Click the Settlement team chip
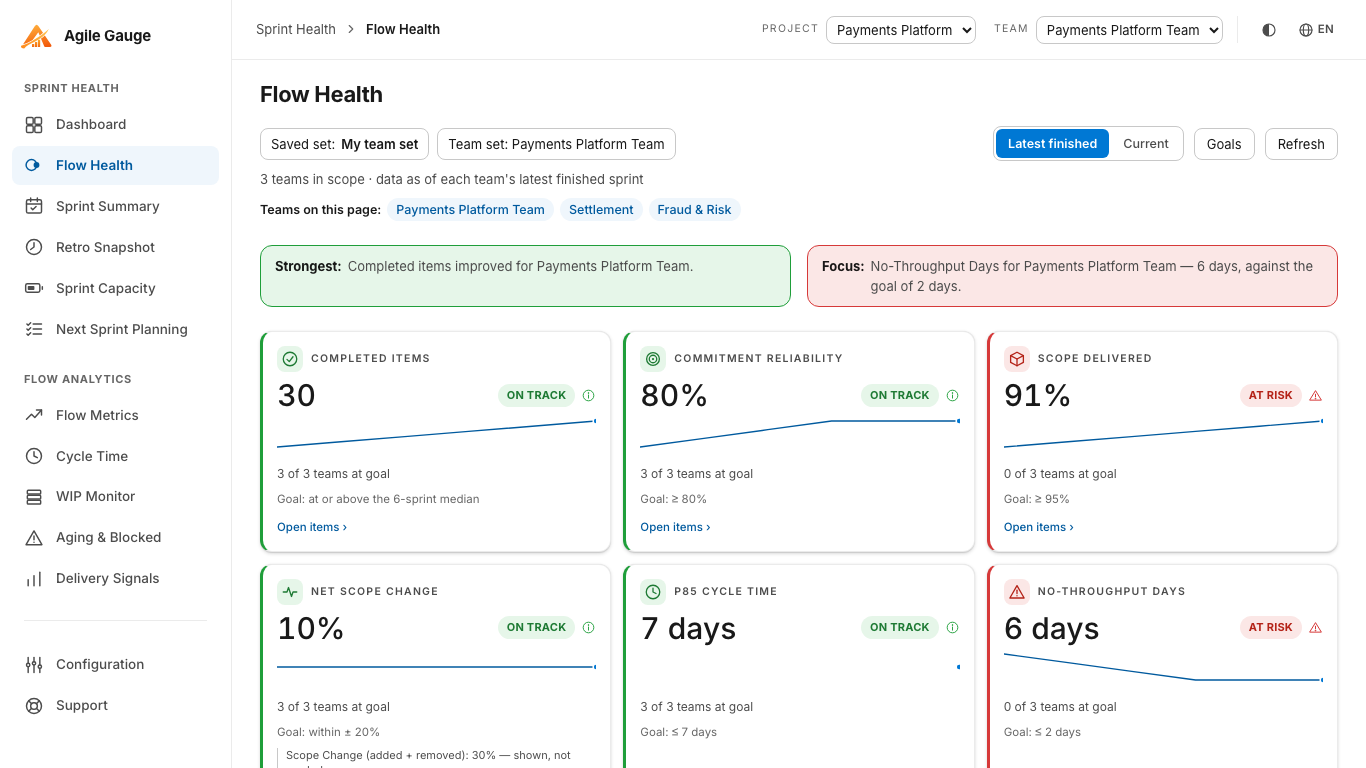 (x=601, y=210)
